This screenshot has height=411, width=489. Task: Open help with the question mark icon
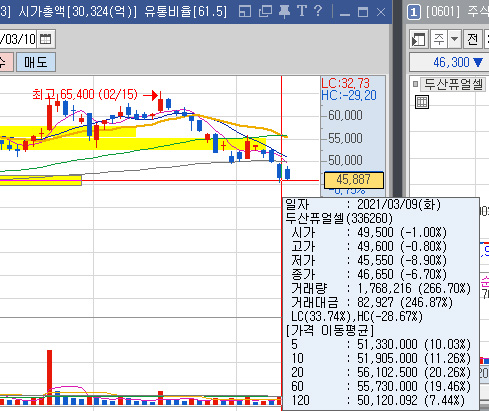click(318, 11)
